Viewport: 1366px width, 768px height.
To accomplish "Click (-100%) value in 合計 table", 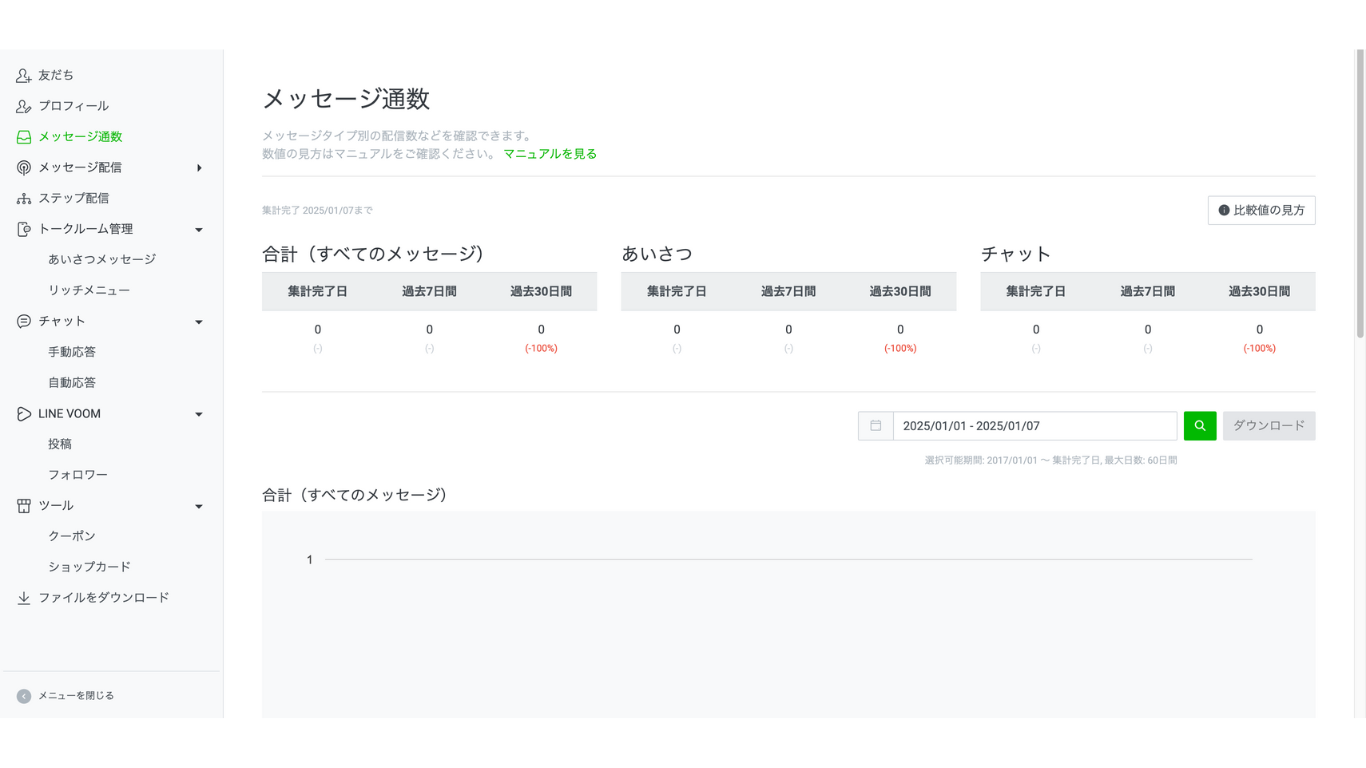I will [541, 349].
